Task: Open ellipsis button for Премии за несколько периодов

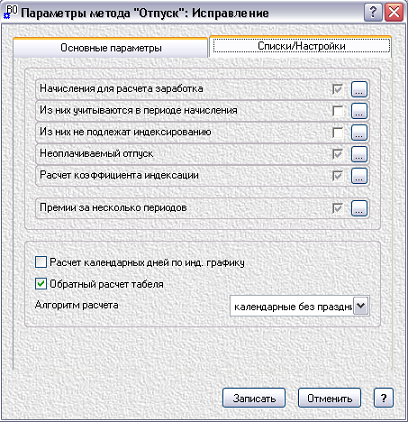Action: [359, 208]
